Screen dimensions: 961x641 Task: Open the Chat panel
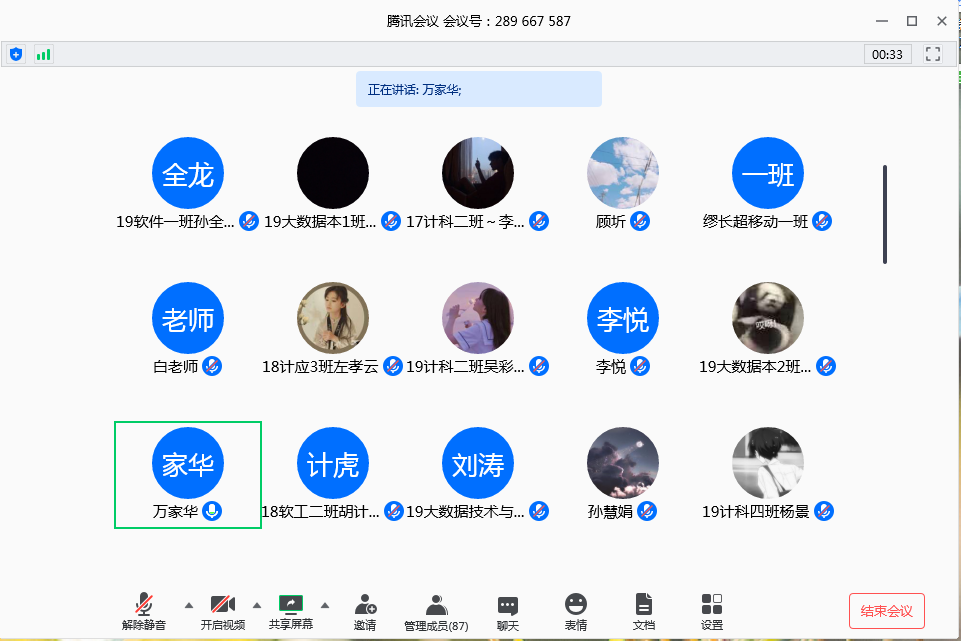pos(508,611)
